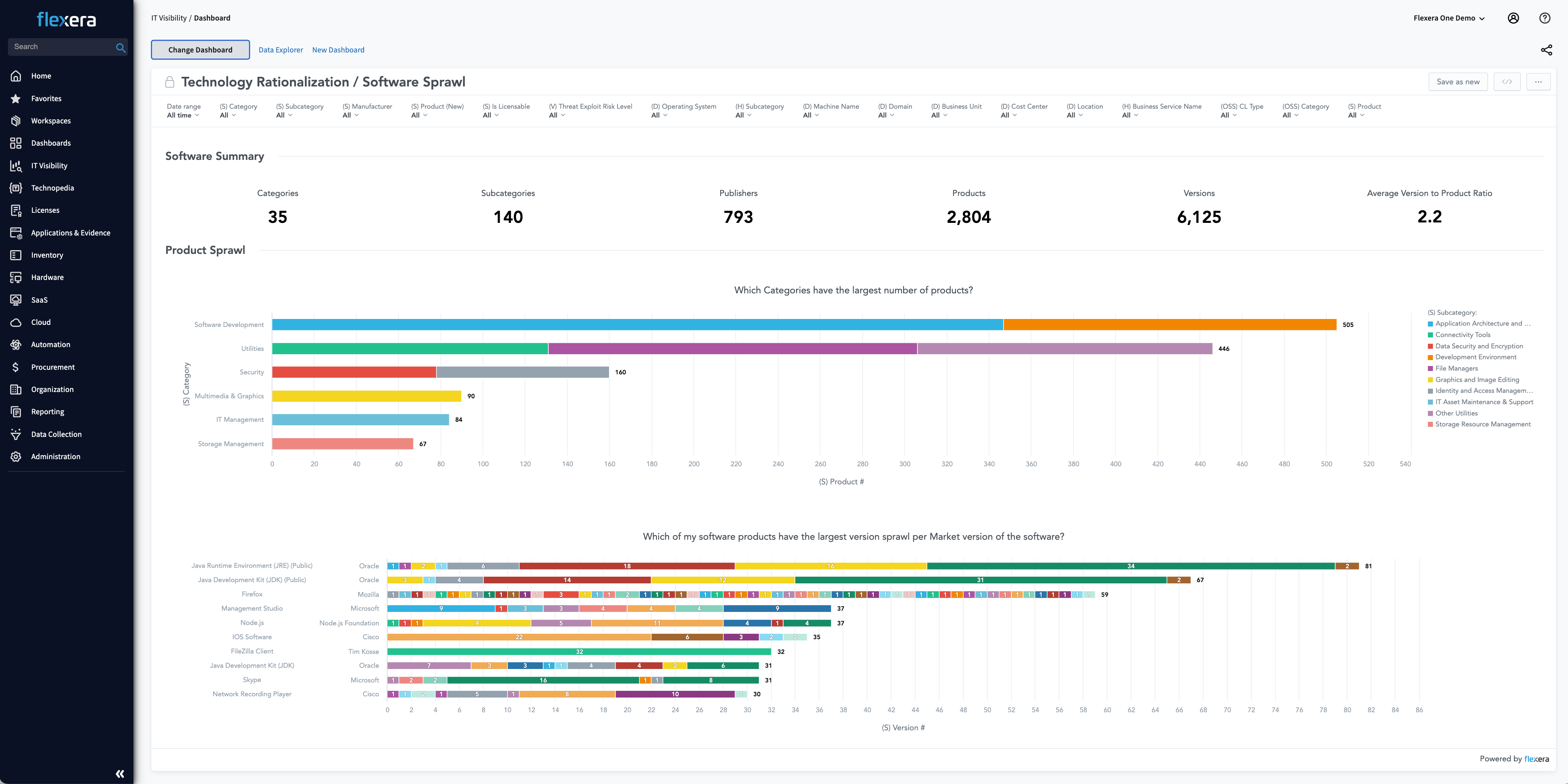Click the Dashboards grid icon

16,143
